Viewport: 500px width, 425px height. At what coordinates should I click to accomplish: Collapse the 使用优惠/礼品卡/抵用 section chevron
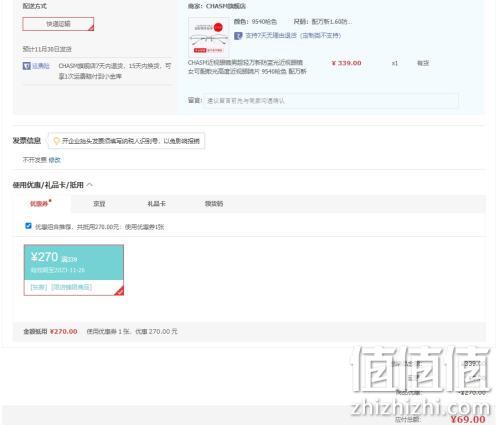[90, 185]
